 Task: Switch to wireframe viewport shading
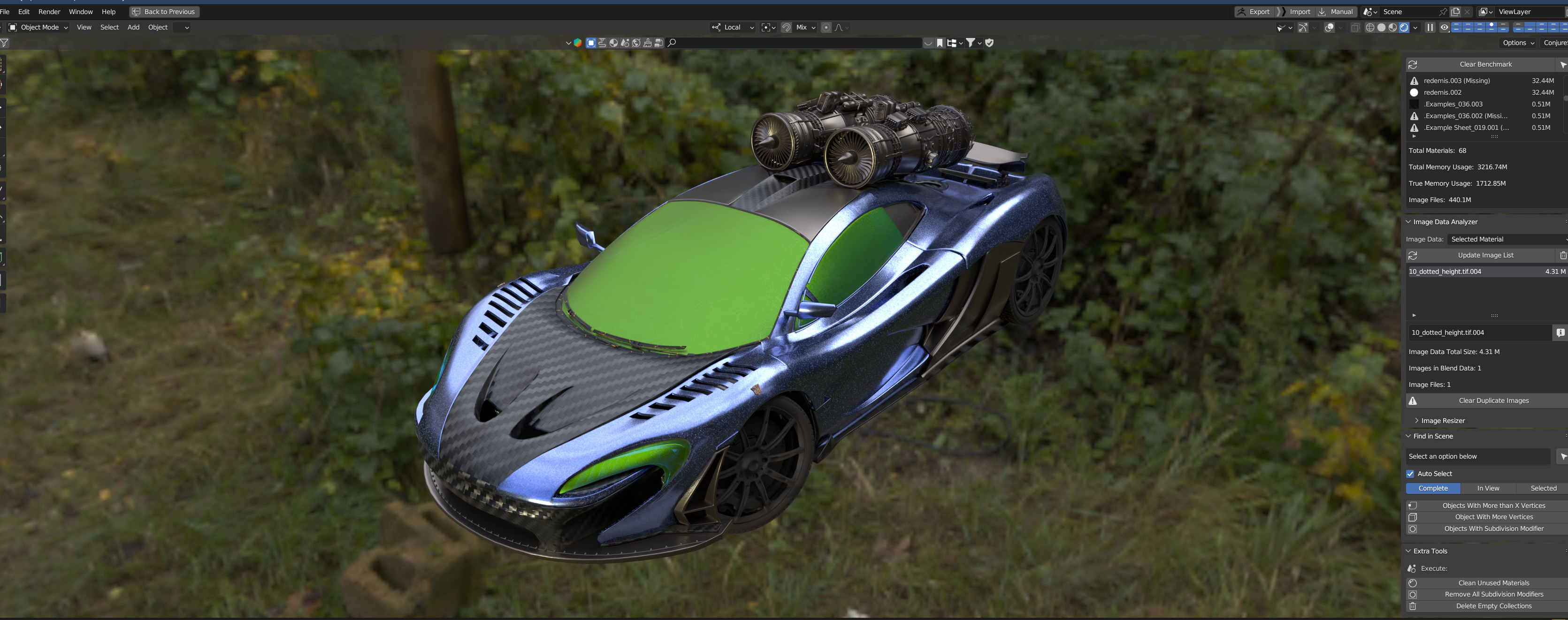point(1369,27)
